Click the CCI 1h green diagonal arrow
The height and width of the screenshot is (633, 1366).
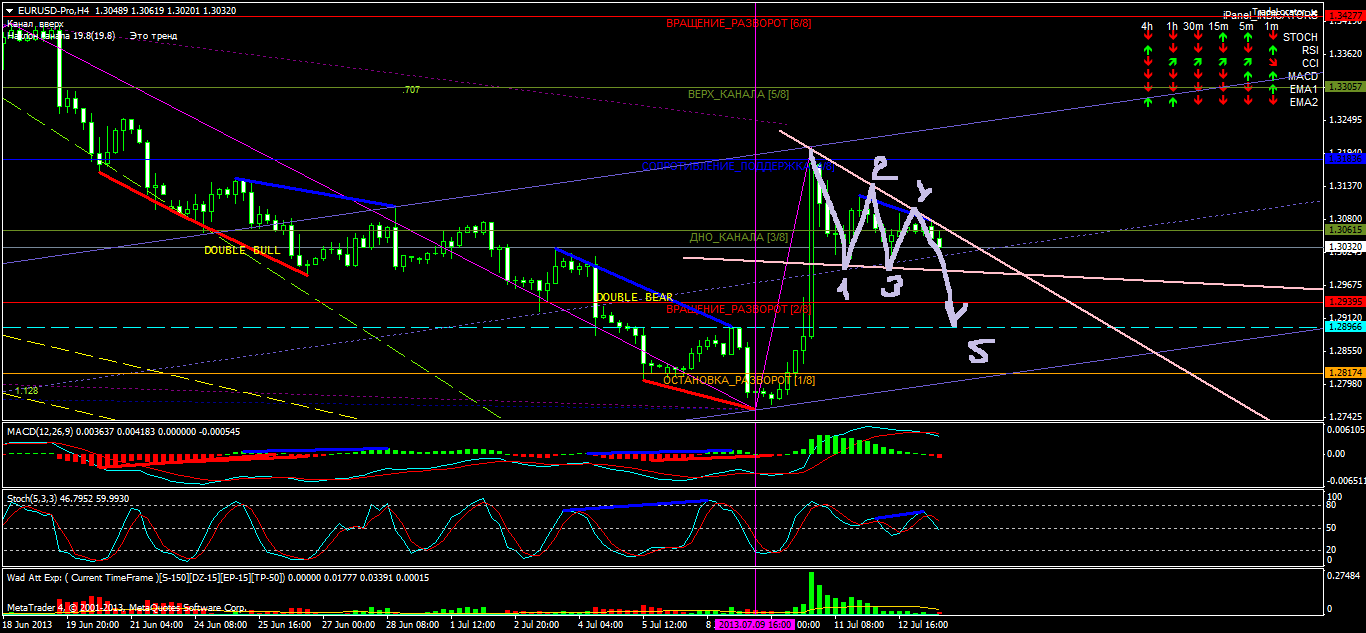1173,63
